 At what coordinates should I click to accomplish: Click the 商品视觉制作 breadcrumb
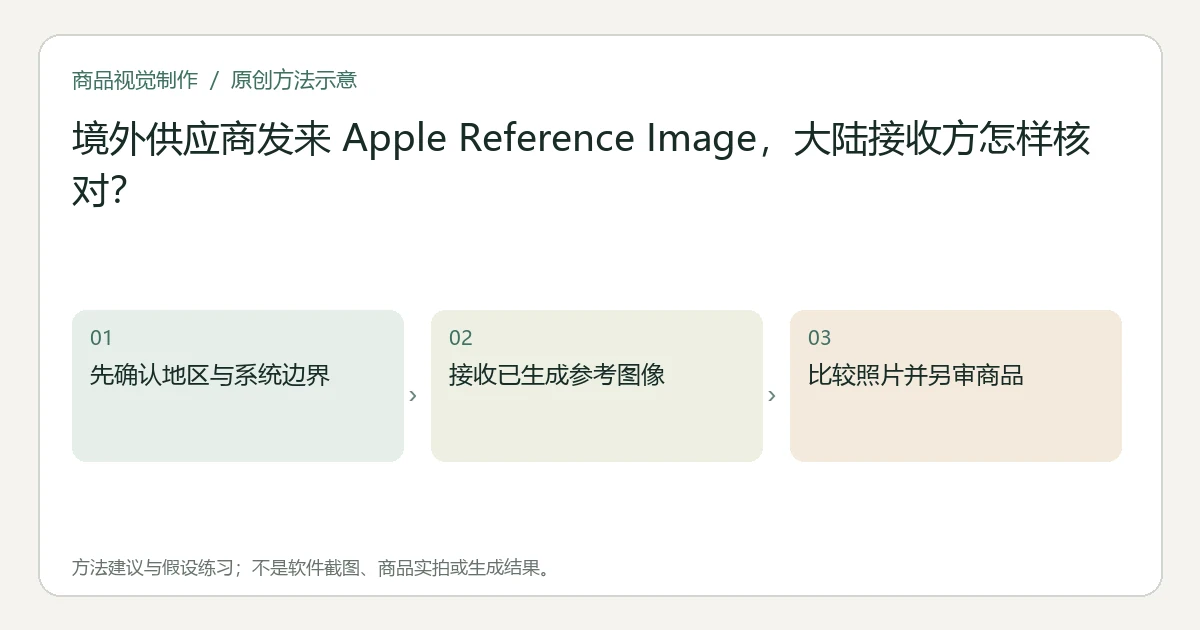pyautogui.click(x=135, y=80)
